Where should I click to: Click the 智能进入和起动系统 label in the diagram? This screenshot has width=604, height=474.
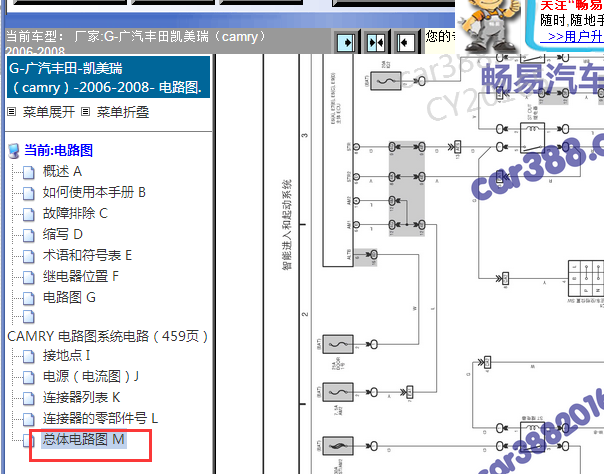click(x=287, y=224)
